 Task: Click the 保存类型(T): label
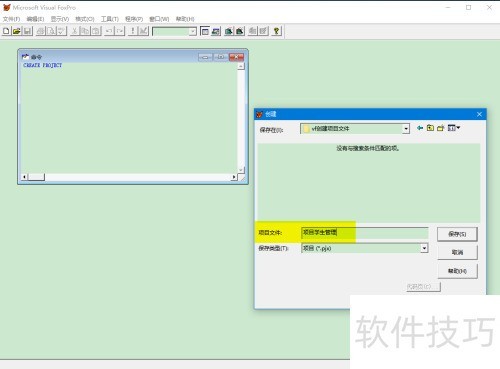point(273,248)
